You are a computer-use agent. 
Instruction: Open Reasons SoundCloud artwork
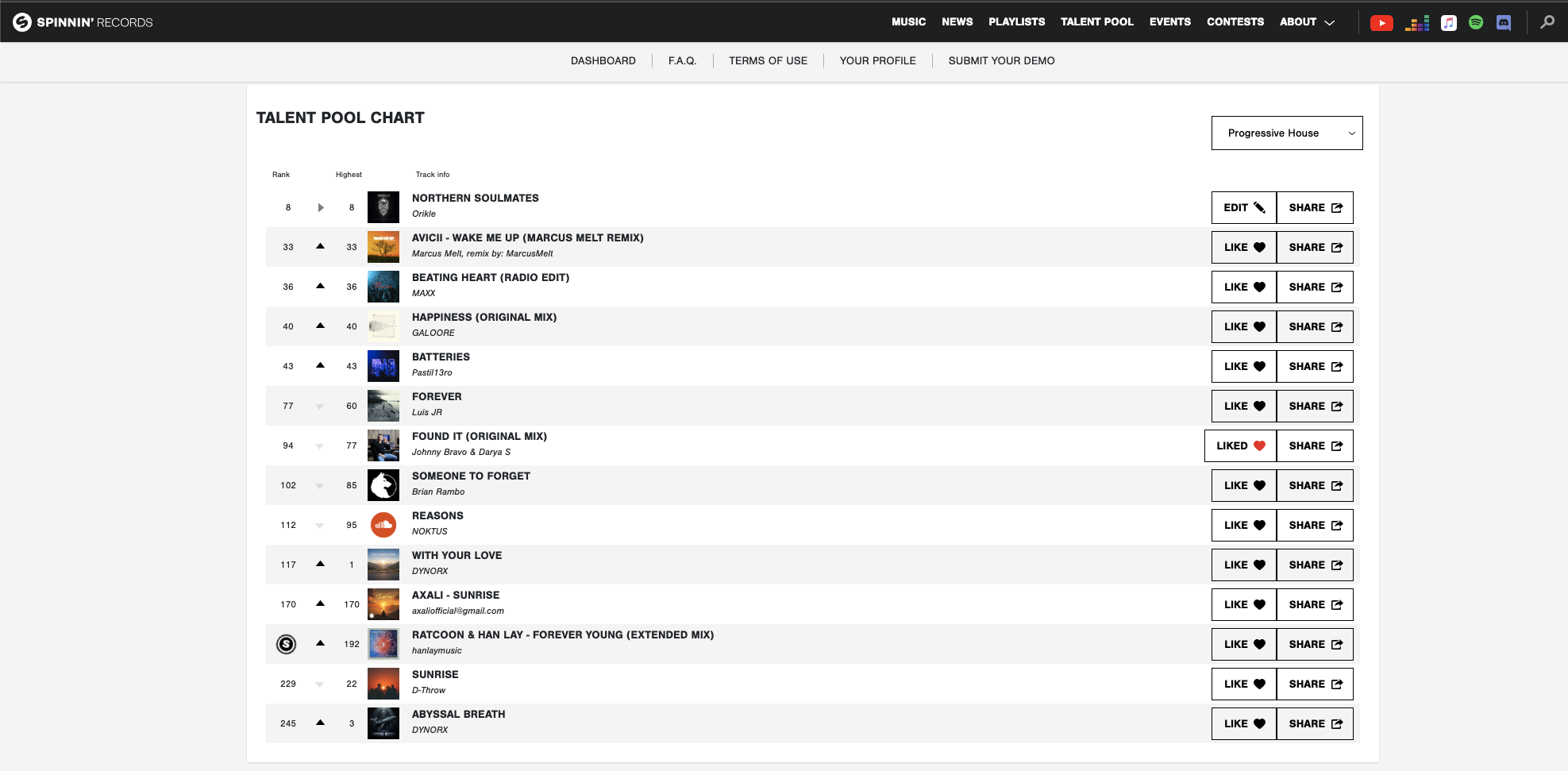383,525
